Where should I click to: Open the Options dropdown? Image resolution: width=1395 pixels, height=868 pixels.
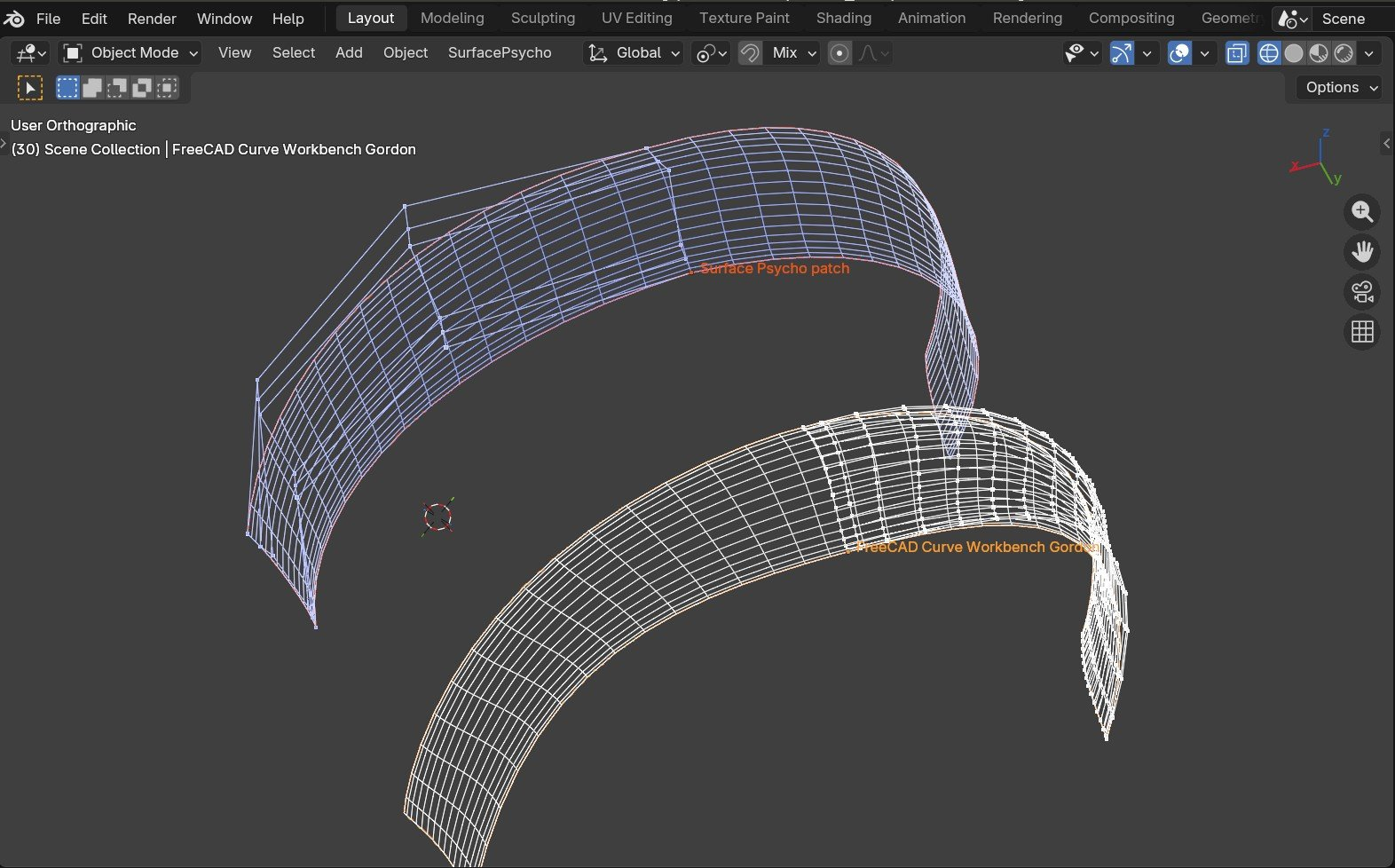1339,87
